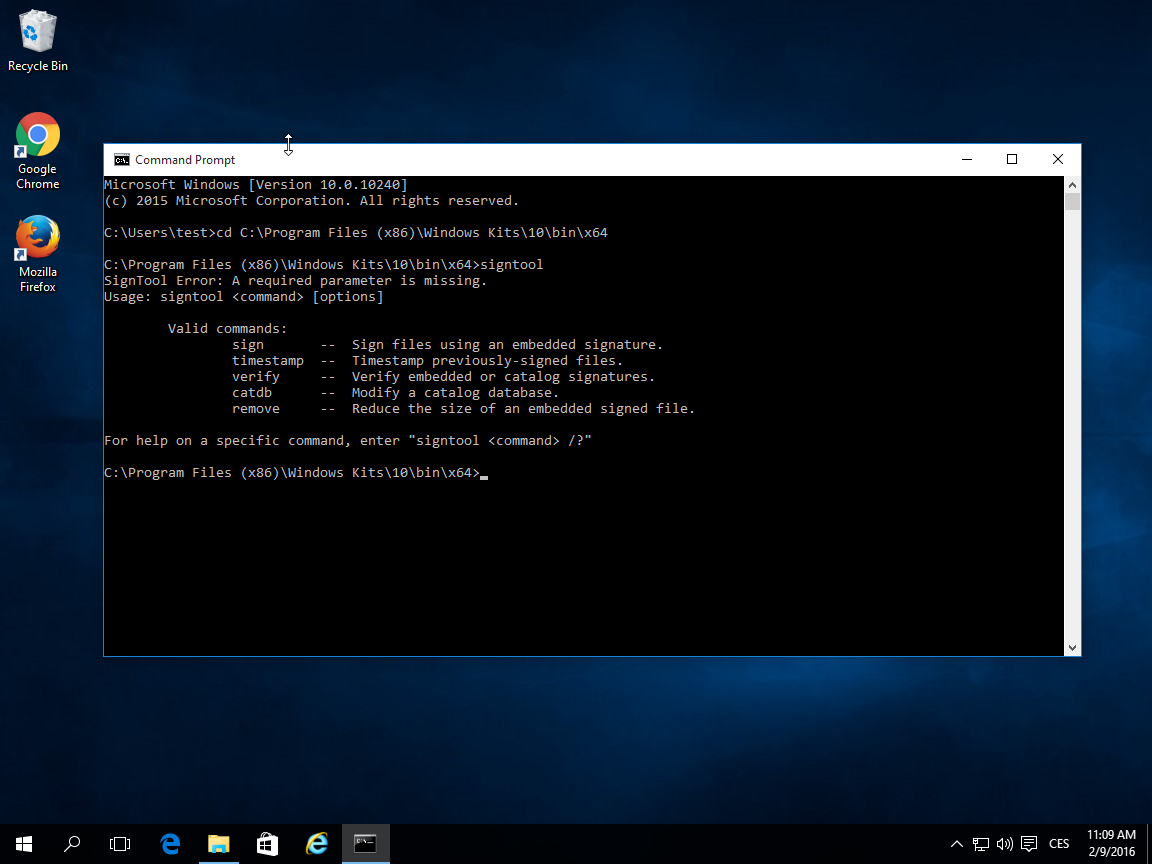Click the console scrollbar down arrow

pyautogui.click(x=1072, y=648)
